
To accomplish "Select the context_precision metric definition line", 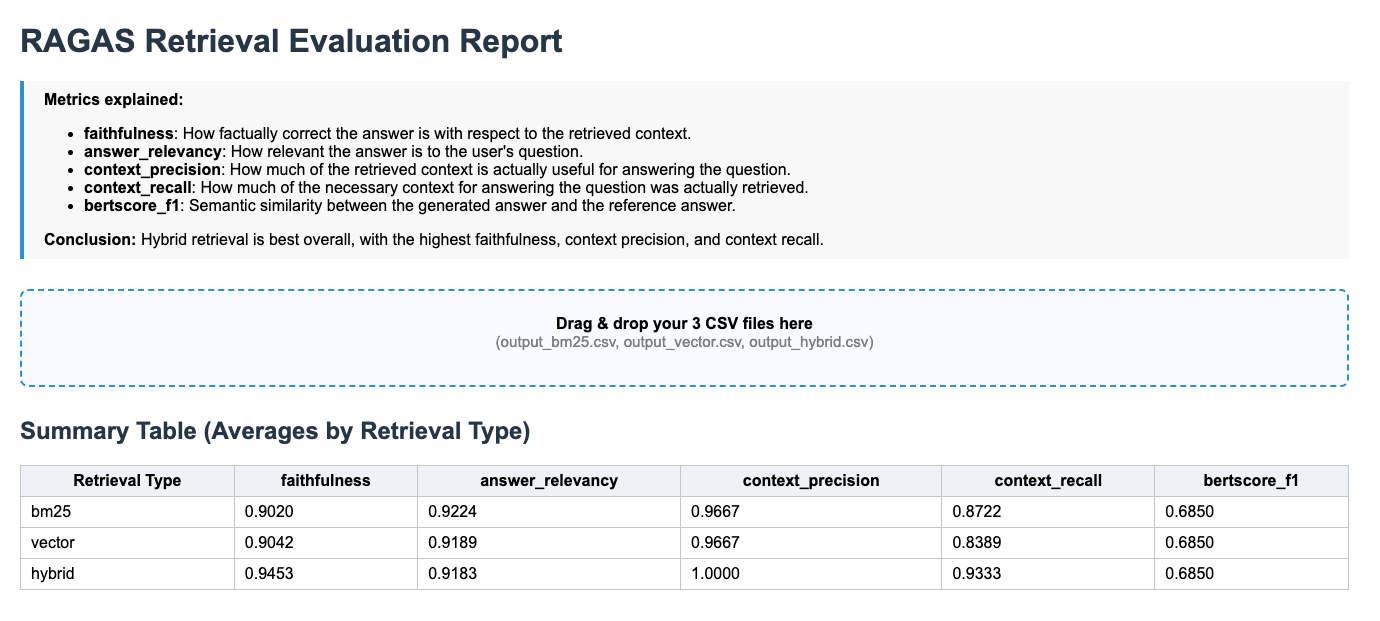I will pyautogui.click(x=437, y=169).
